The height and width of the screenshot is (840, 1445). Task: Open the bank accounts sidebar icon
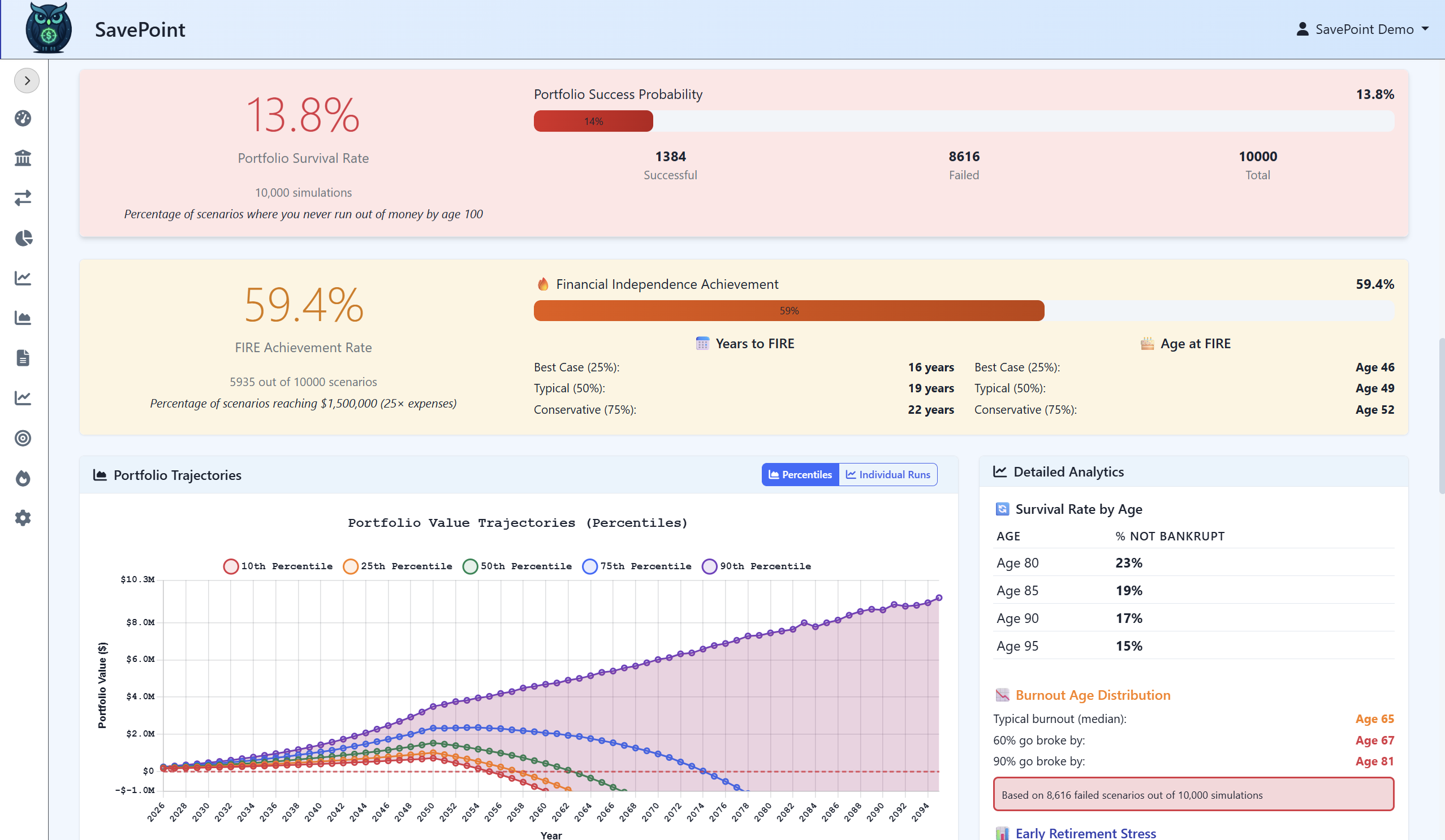coord(23,158)
